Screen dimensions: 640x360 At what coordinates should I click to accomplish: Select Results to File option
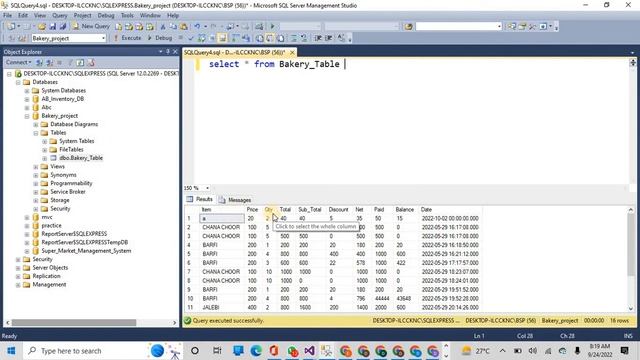pyautogui.click(x=281, y=38)
